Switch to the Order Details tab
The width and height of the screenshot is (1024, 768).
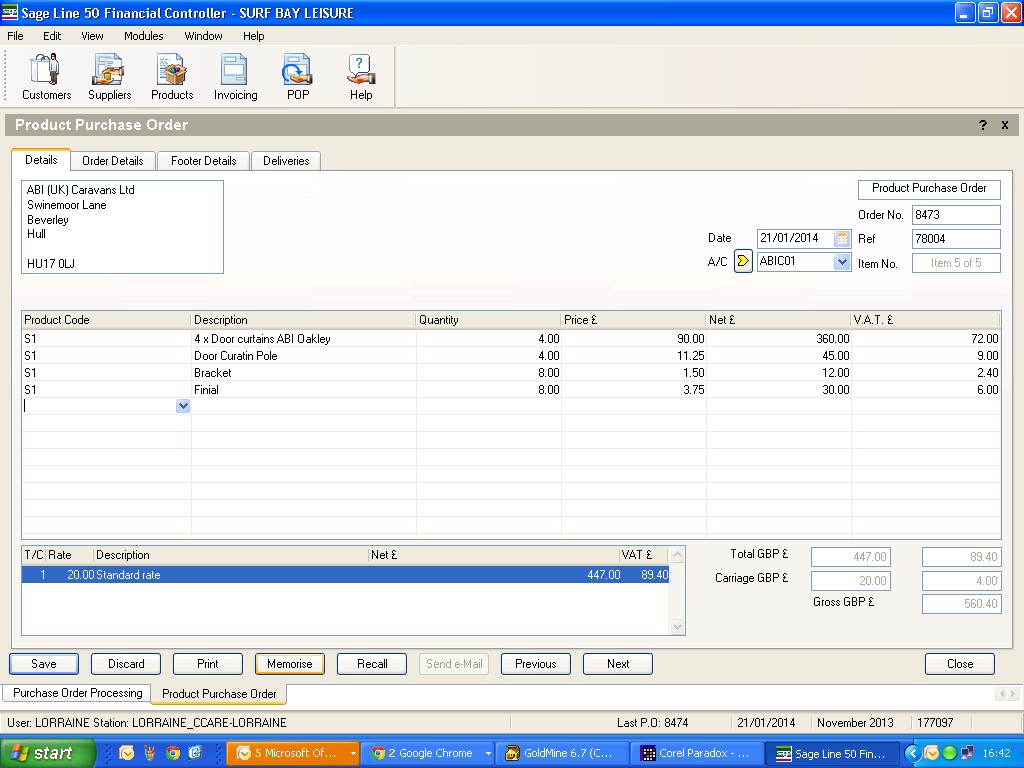[113, 161]
